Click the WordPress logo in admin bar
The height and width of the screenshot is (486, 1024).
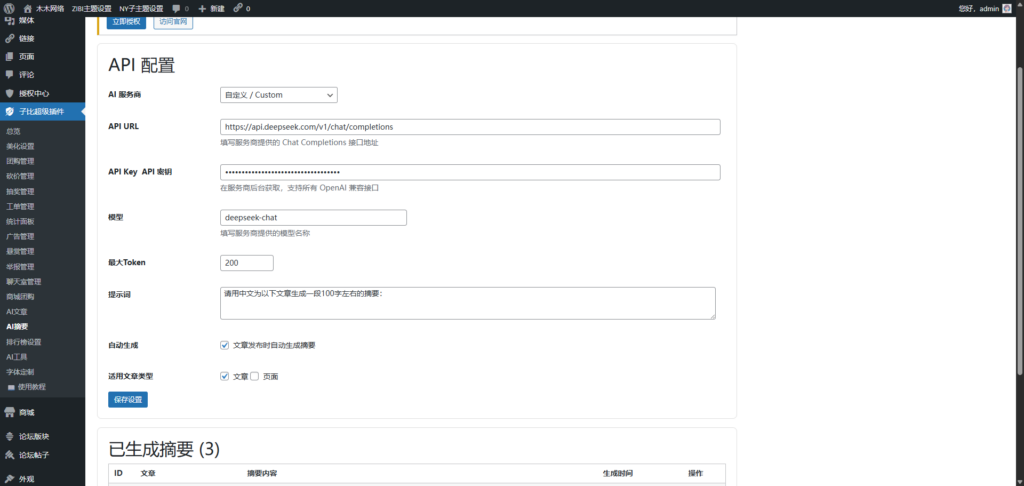coord(9,8)
